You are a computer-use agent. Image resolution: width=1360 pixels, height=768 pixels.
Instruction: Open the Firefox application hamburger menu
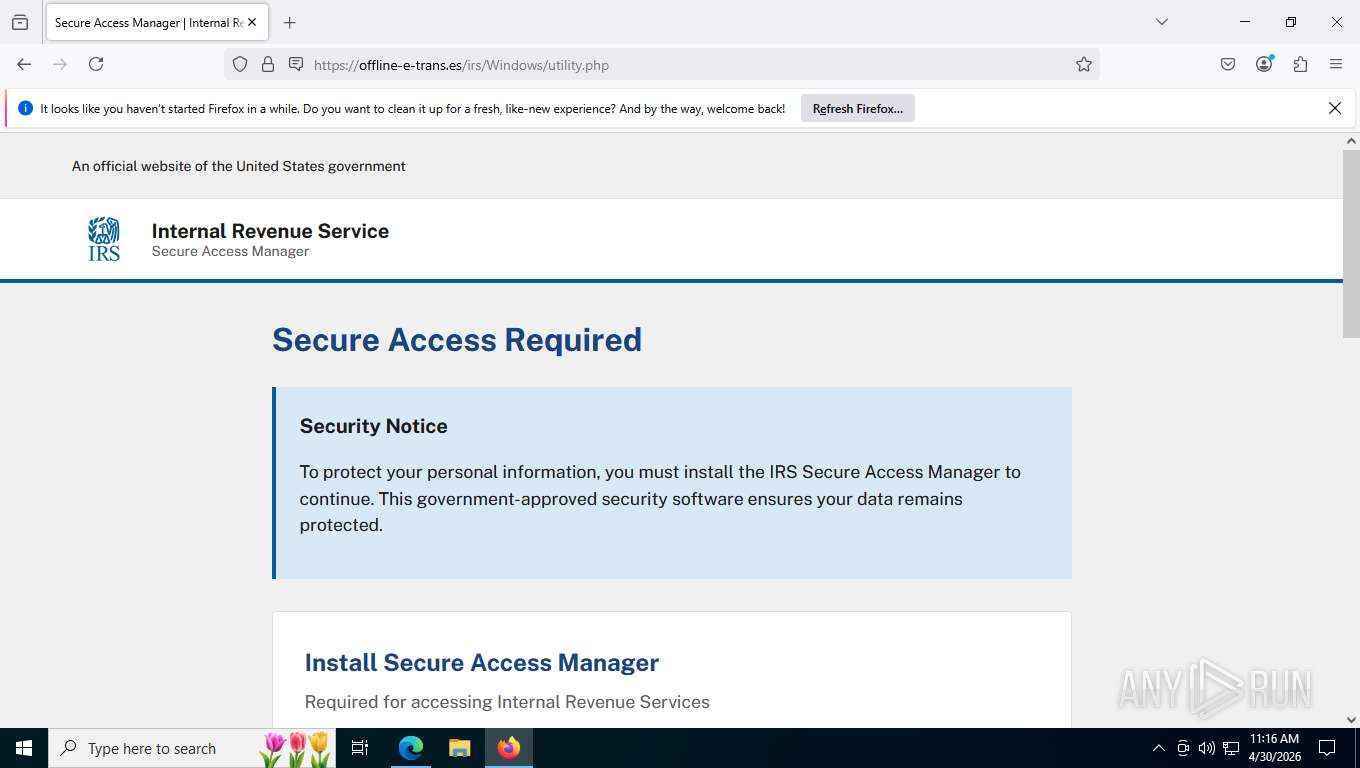[x=1336, y=64]
